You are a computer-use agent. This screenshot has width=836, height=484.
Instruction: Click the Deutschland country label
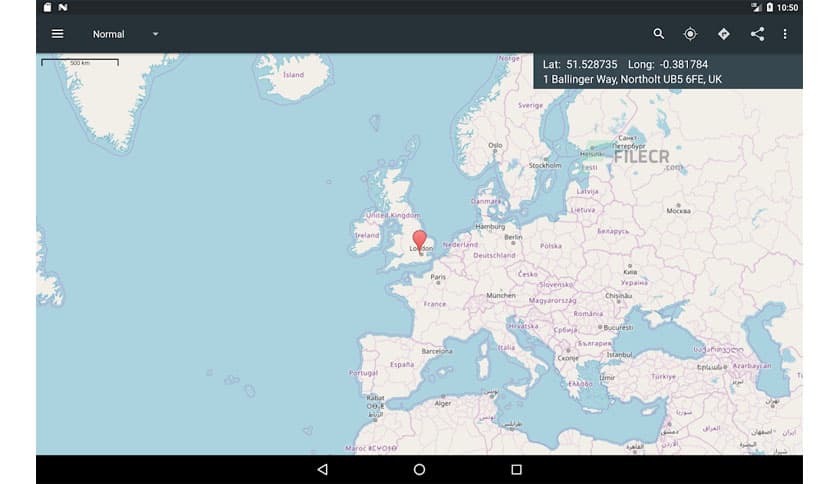pyautogui.click(x=494, y=255)
